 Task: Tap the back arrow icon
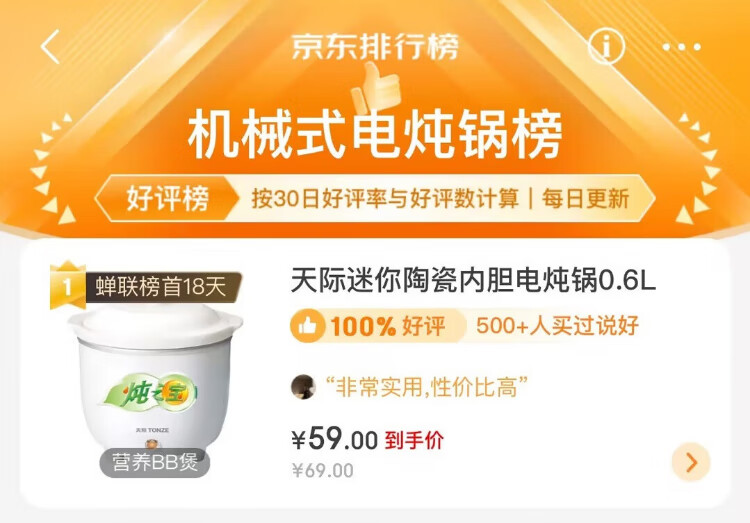pos(51,47)
